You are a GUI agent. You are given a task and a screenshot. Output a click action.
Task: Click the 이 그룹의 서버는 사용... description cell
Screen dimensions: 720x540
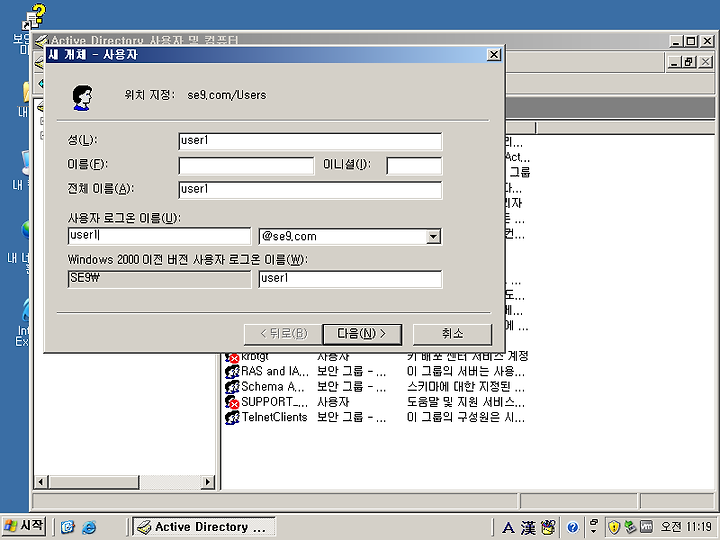466,371
